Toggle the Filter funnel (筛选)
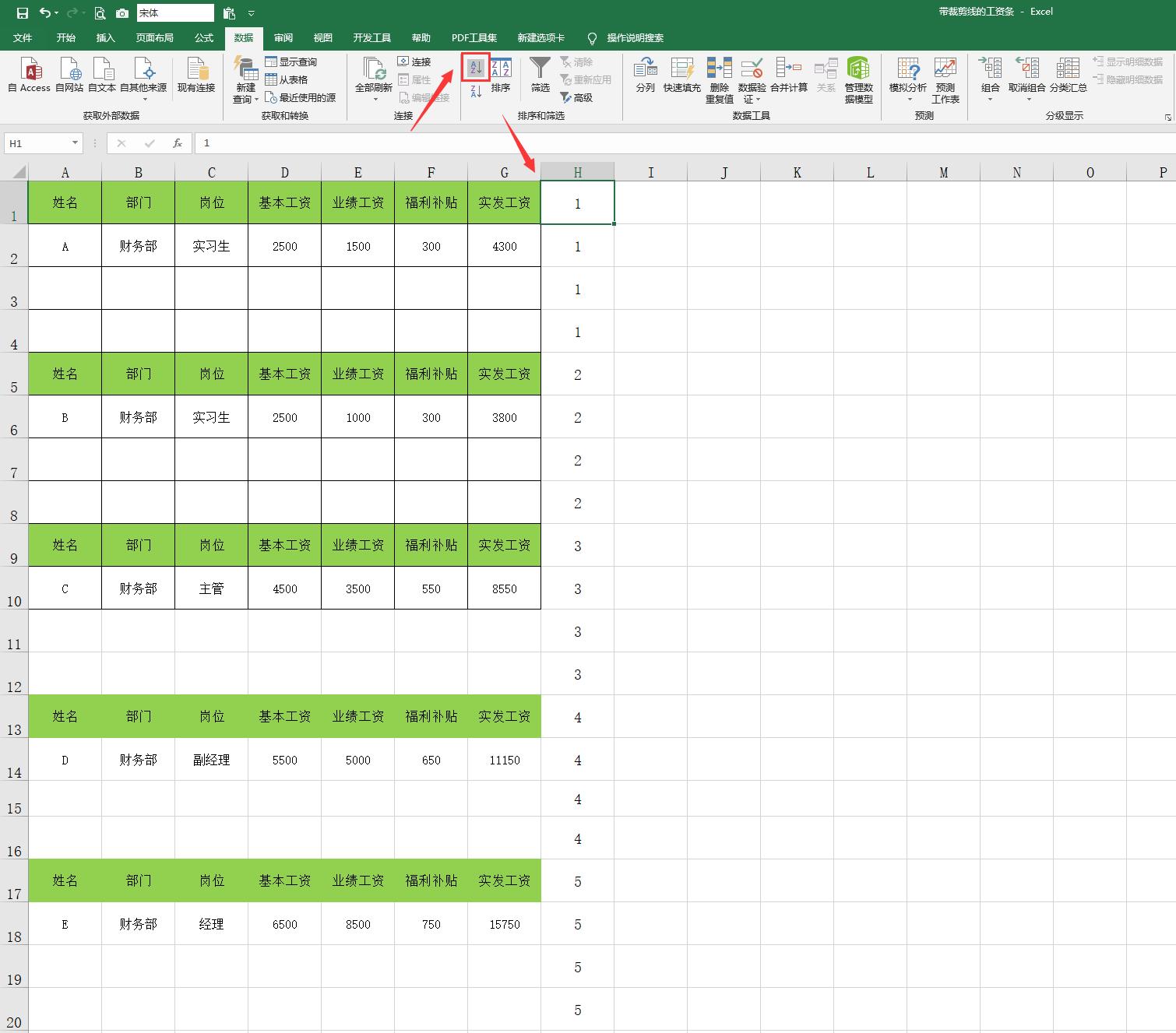The width and height of the screenshot is (1176, 1033). click(x=540, y=76)
